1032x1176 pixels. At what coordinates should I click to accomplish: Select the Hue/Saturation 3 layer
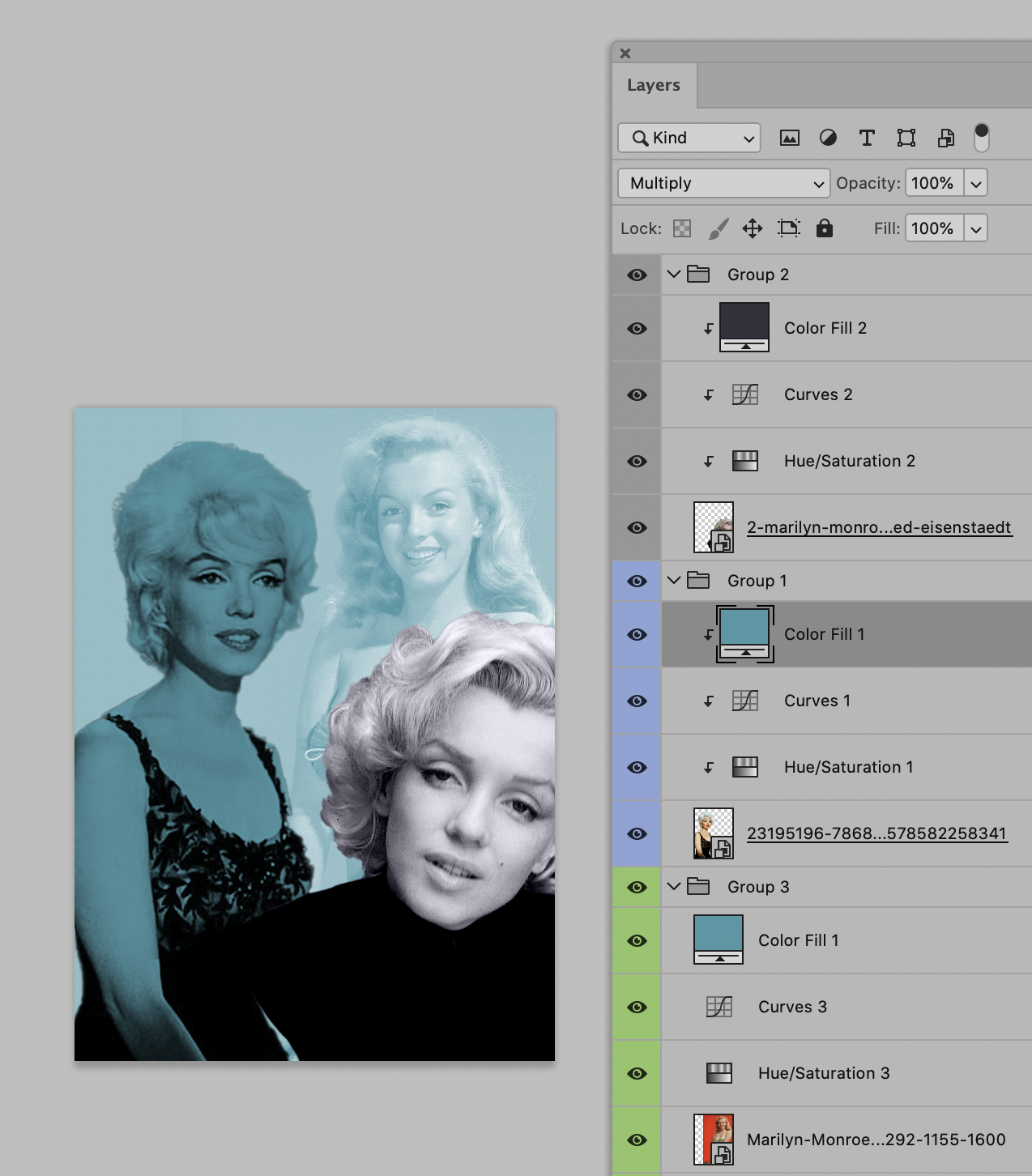(823, 1073)
